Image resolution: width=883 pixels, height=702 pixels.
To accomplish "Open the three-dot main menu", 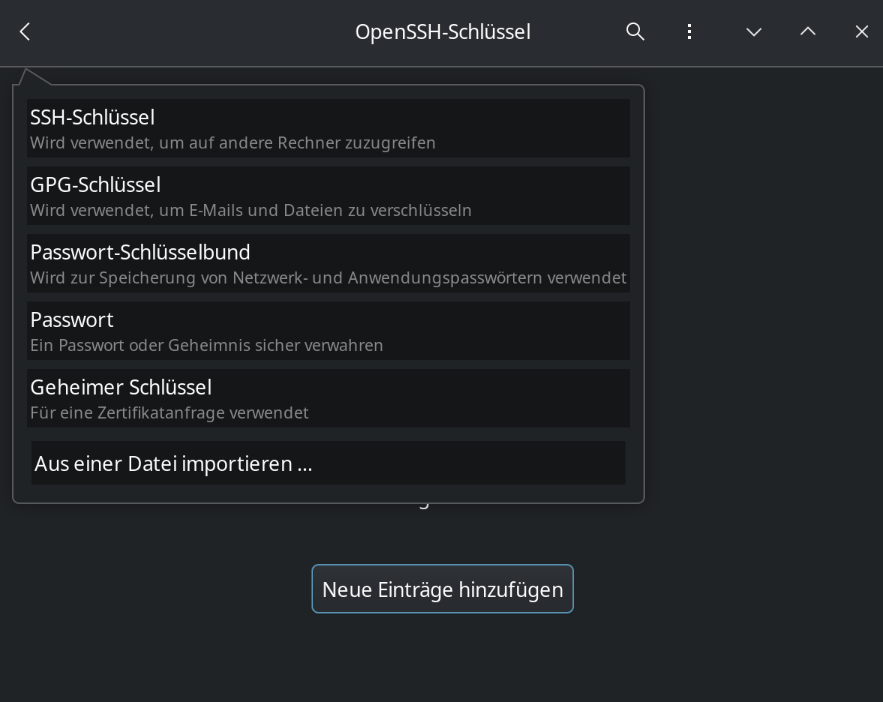I will [689, 32].
